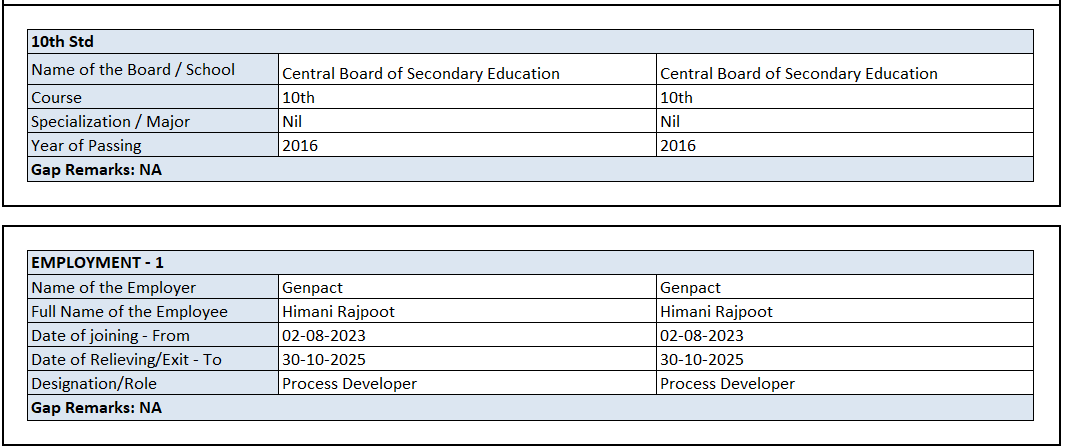This screenshot has width=1066, height=448.
Task: Click "Full Name of the Employee" label
Action: pyautogui.click(x=129, y=312)
